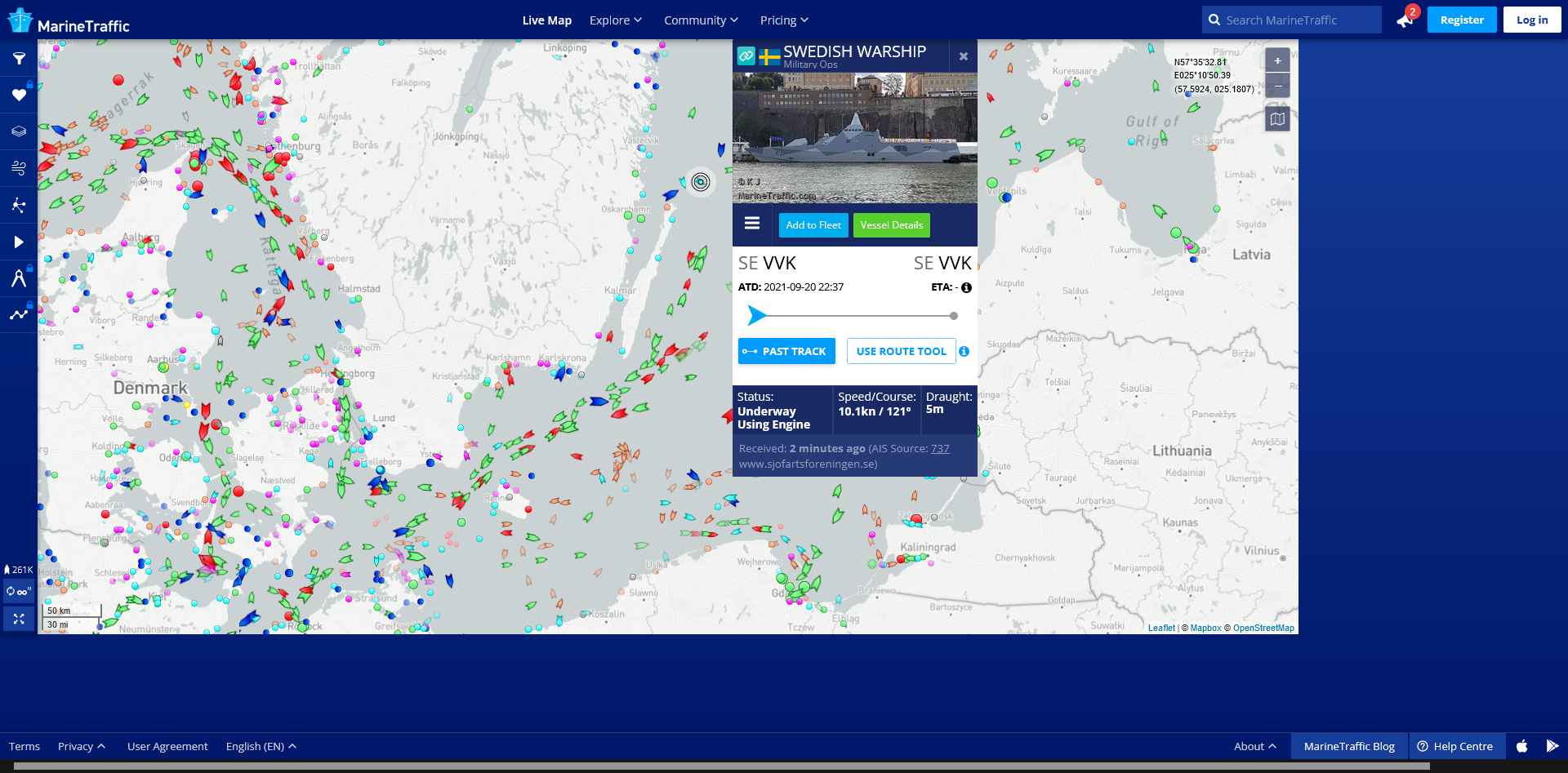Click the Draught 5m value

(935, 409)
